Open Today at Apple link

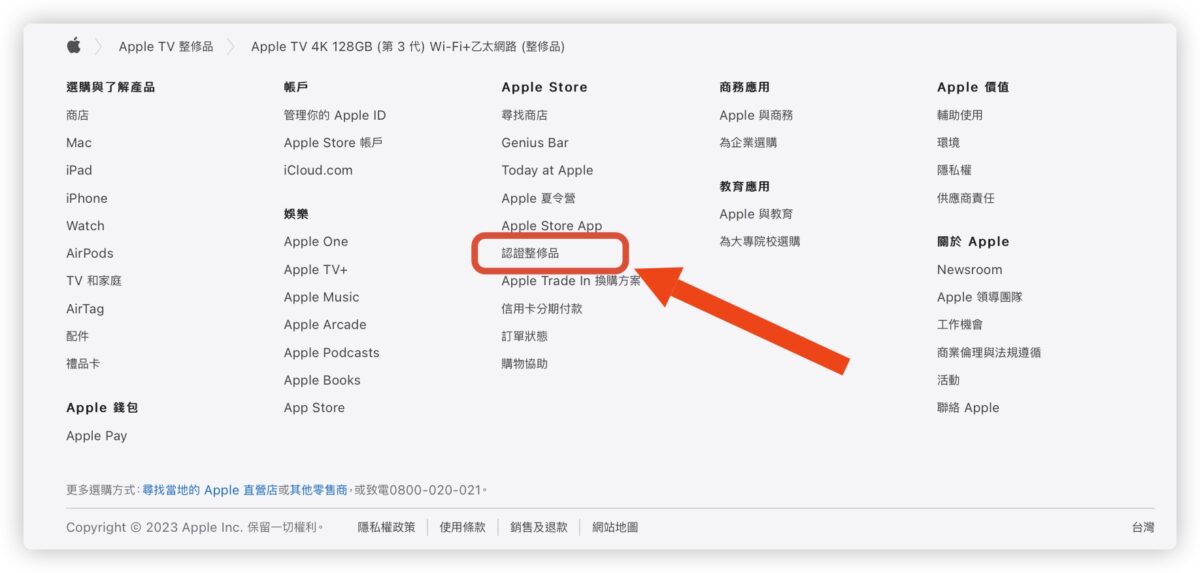pyautogui.click(x=547, y=170)
